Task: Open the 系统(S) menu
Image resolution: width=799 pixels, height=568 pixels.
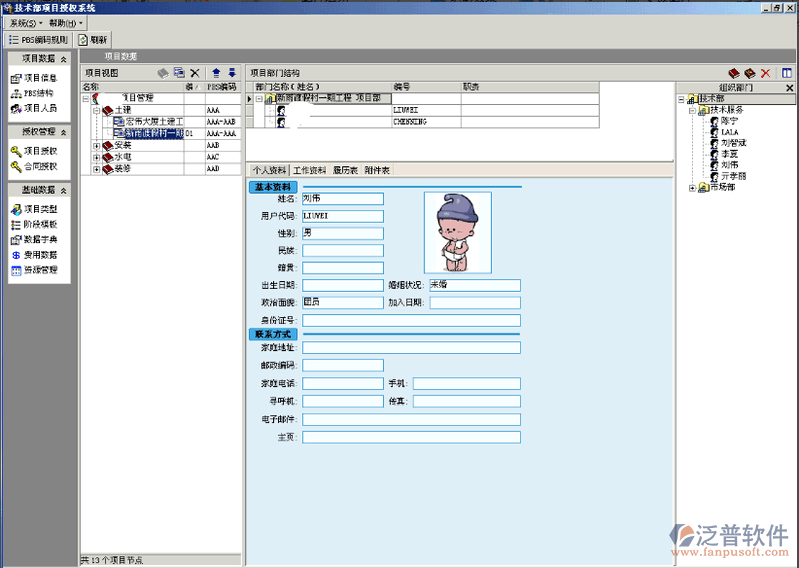Action: coord(25,22)
